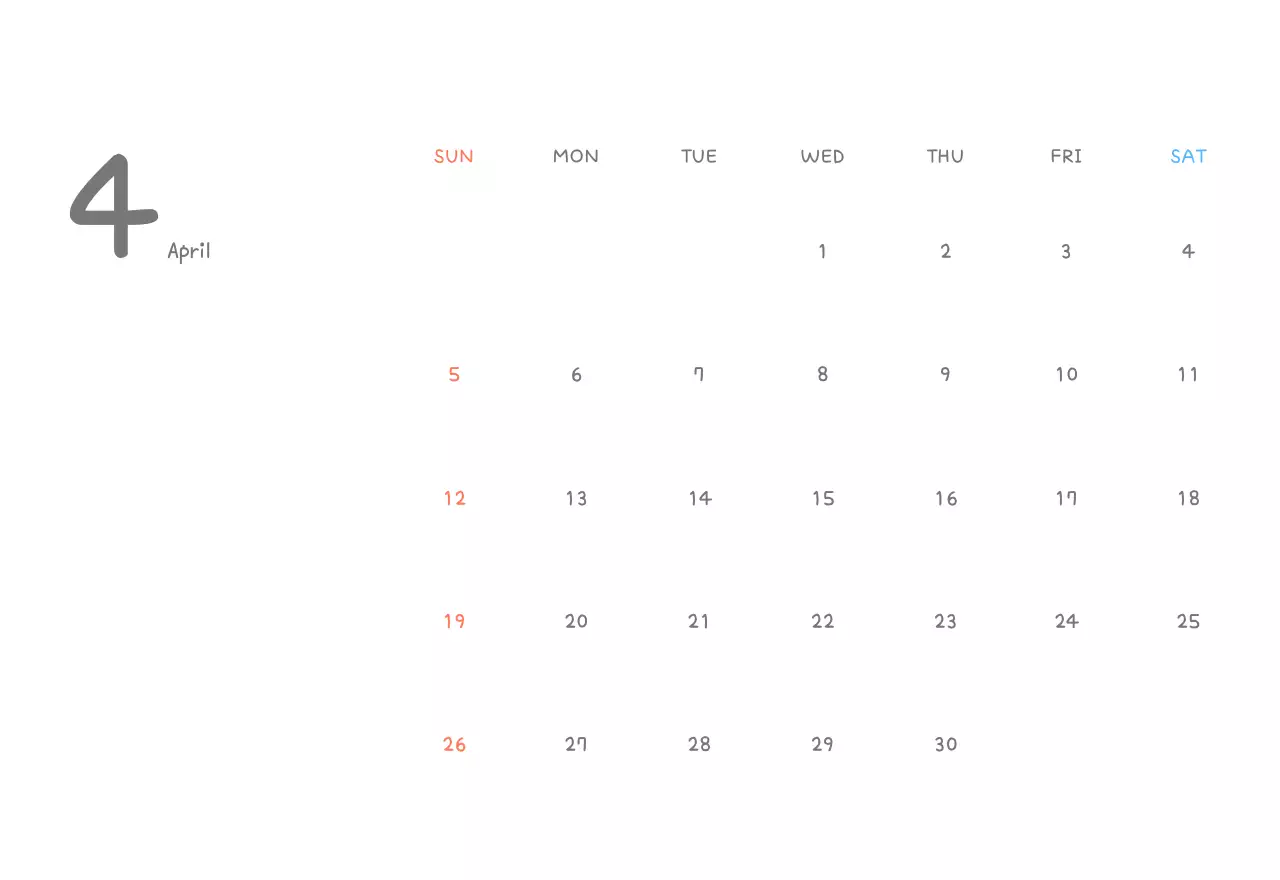Select date 30 on the calendar
The height and width of the screenshot is (880, 1280).
pyautogui.click(x=945, y=744)
